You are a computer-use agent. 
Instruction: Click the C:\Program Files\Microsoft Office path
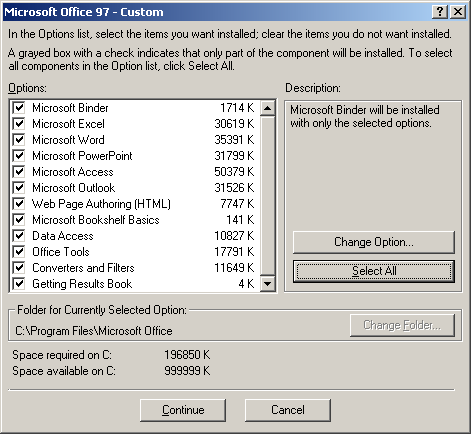pyautogui.click(x=94, y=331)
